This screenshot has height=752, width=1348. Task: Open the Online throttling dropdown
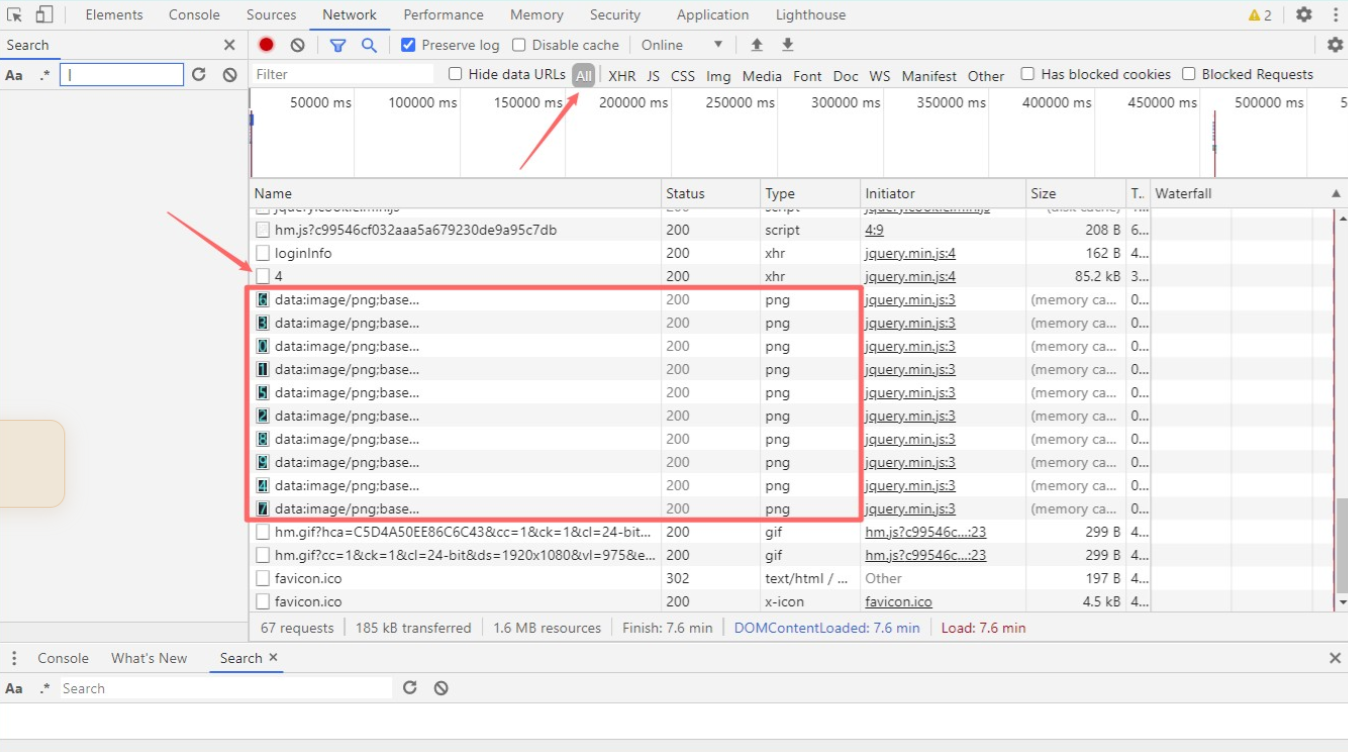click(x=682, y=45)
